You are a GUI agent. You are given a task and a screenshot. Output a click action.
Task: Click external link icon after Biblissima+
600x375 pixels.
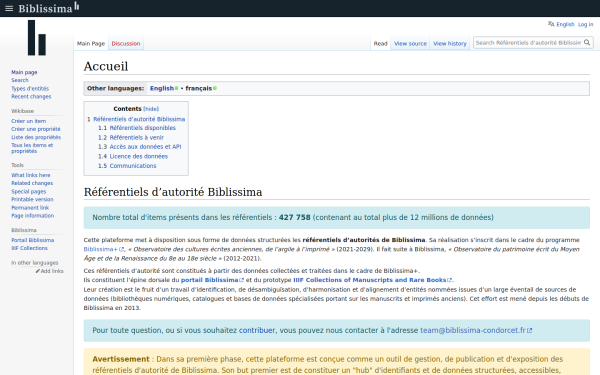click(x=121, y=249)
